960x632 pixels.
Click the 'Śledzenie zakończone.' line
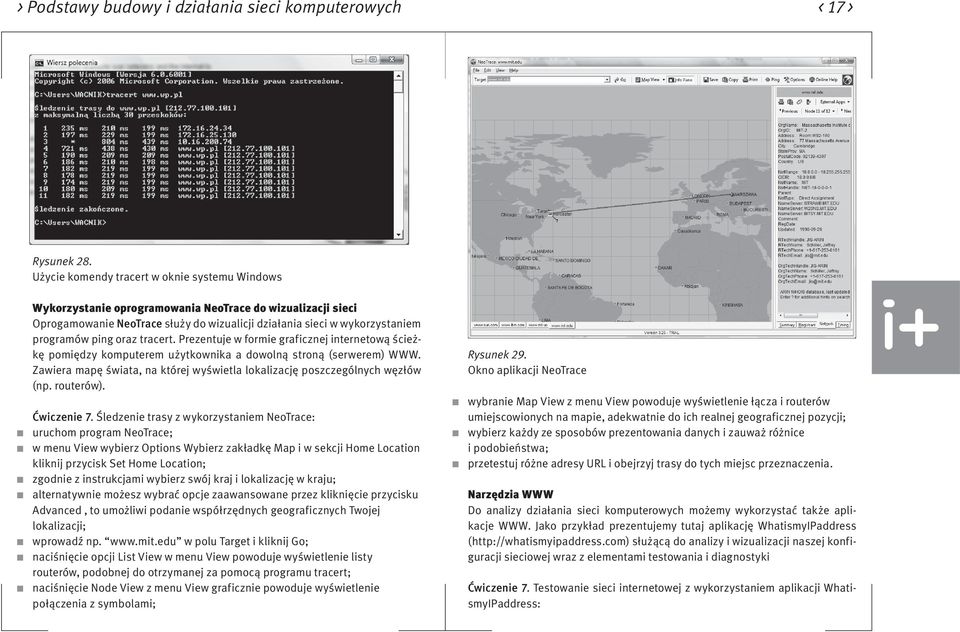(x=81, y=209)
